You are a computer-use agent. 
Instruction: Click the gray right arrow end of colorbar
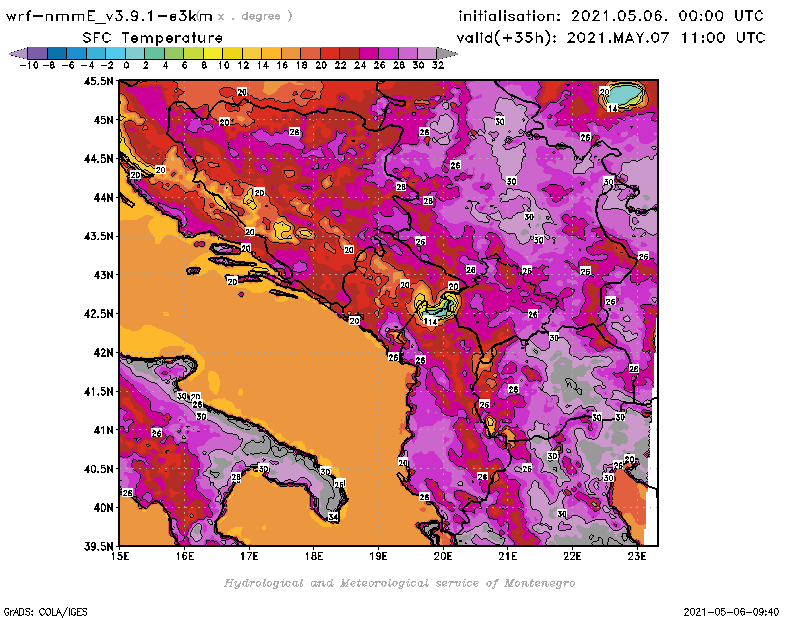point(443,53)
